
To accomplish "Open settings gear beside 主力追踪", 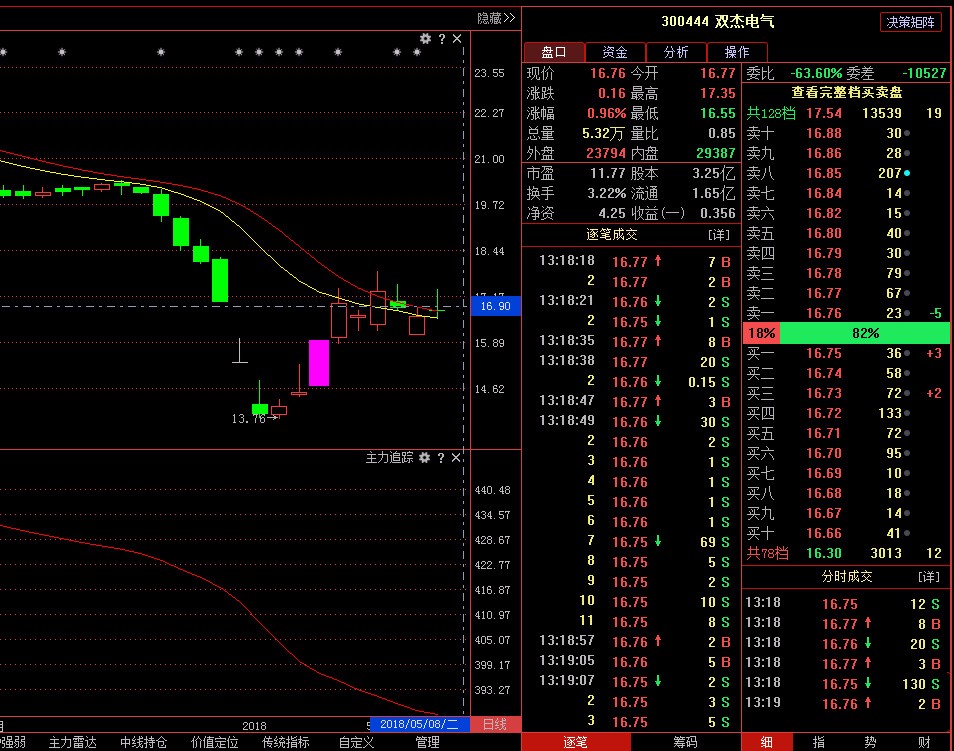I will pos(425,458).
